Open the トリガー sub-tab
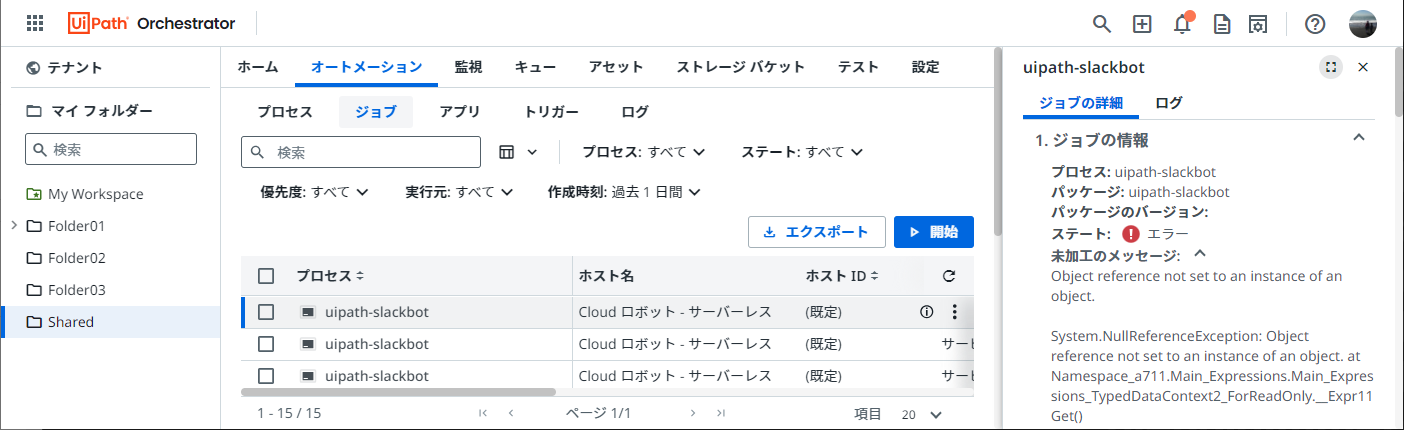The width and height of the screenshot is (1404, 430). pyautogui.click(x=551, y=112)
